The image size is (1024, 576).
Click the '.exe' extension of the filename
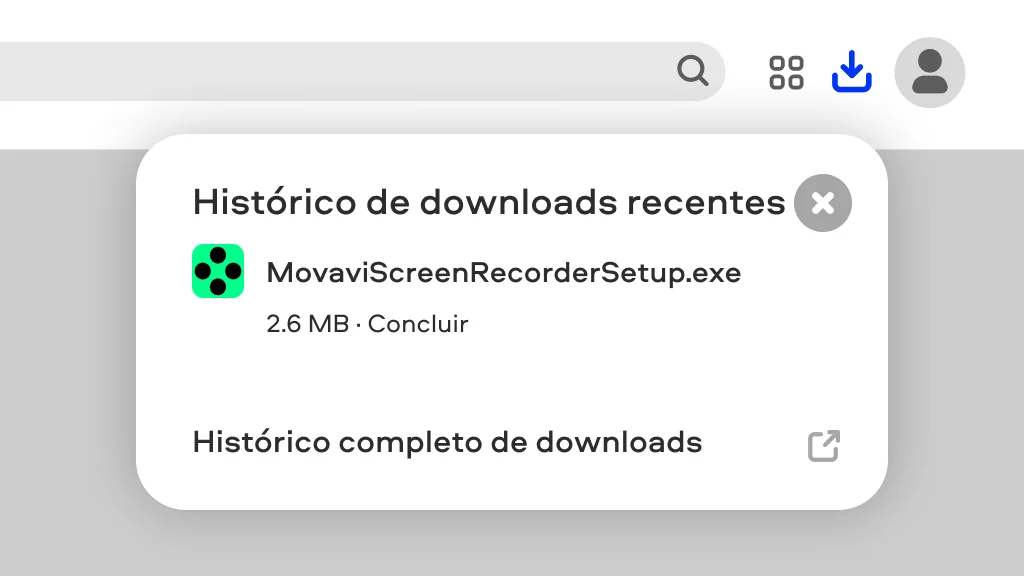(714, 273)
